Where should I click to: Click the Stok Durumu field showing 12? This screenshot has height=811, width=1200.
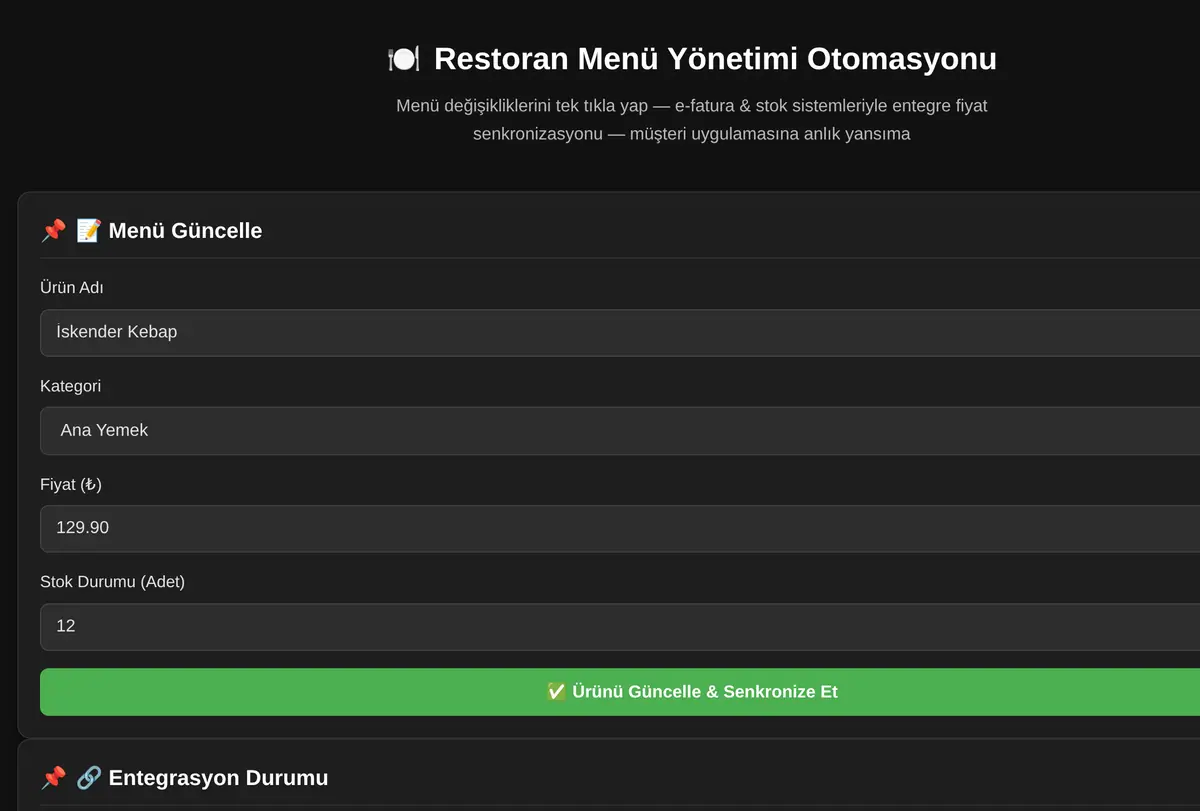(620, 626)
